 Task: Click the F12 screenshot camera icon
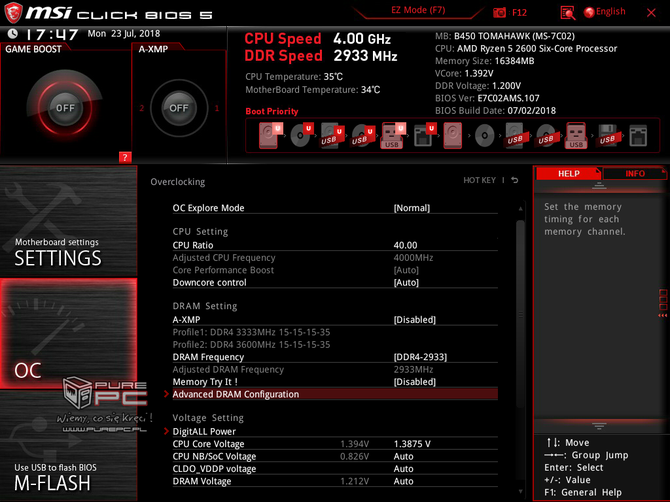[499, 13]
